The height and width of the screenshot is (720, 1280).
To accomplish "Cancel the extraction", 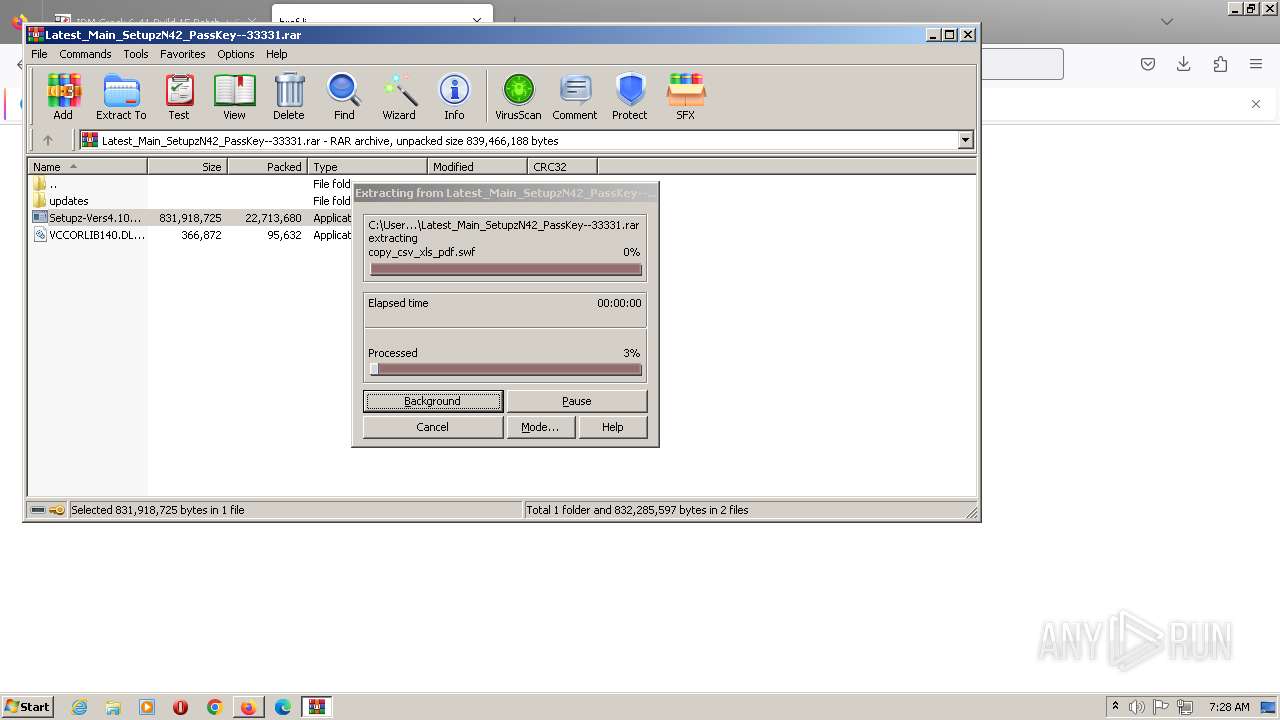I will coord(433,427).
